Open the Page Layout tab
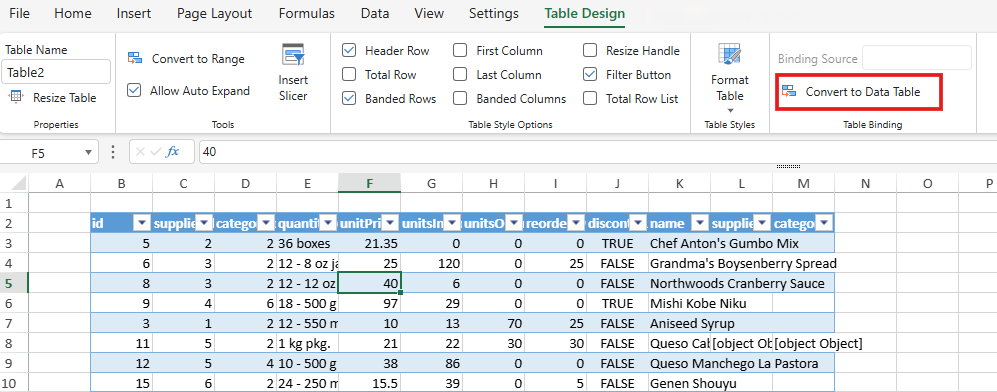The height and width of the screenshot is (392, 997). [214, 13]
